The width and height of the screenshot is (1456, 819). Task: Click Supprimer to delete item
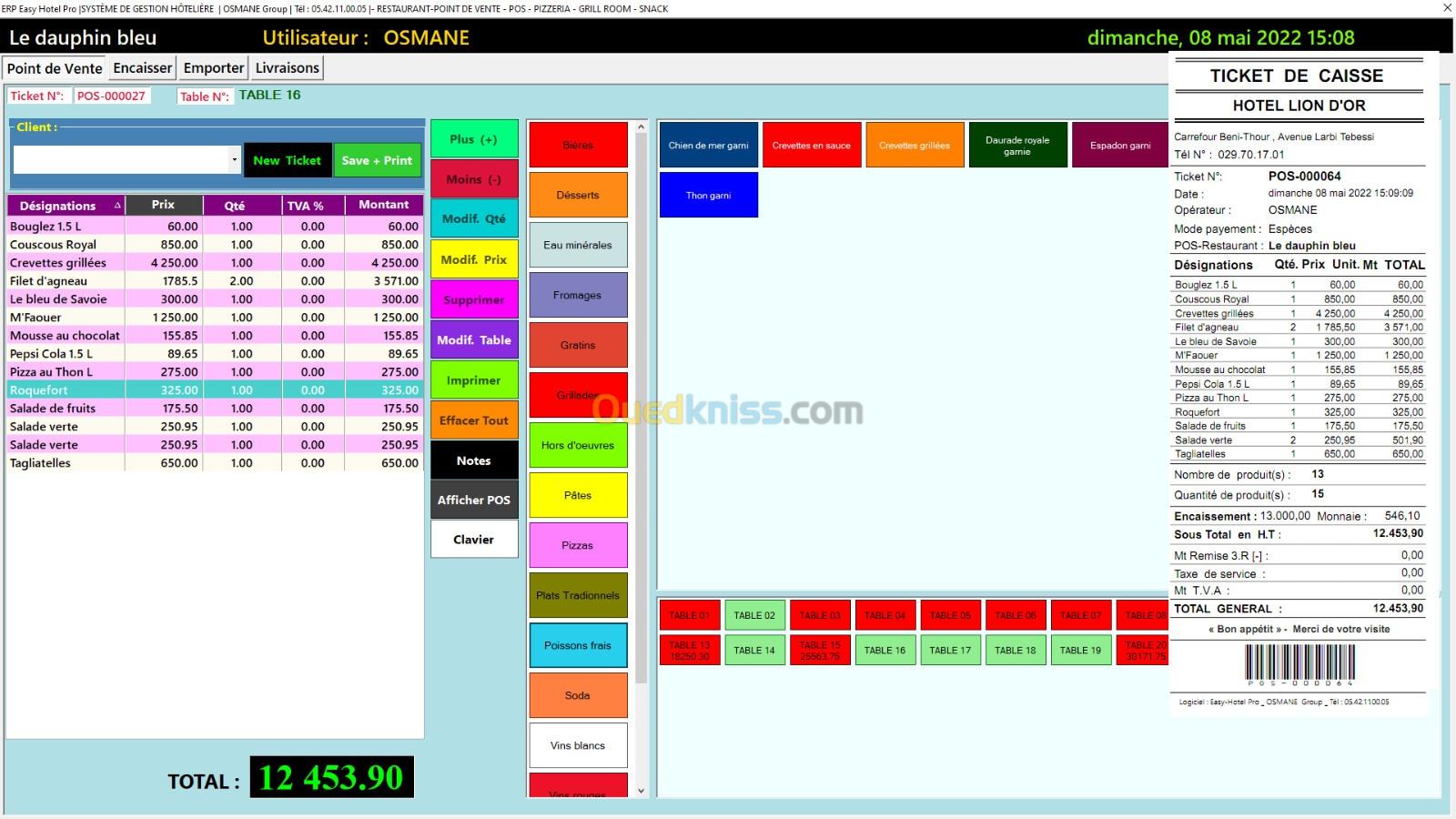pos(473,299)
